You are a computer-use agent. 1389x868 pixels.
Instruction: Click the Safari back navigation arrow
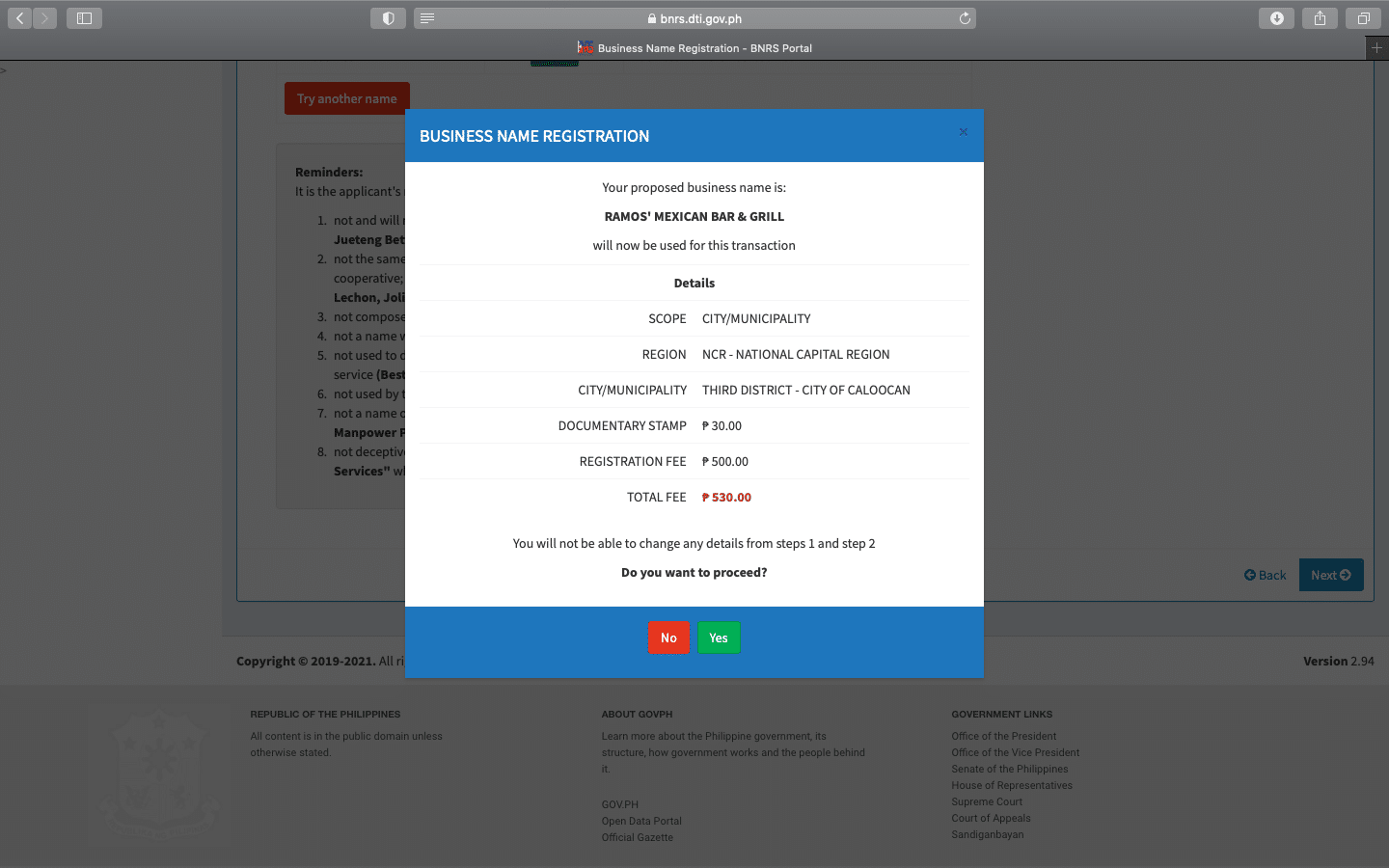point(20,18)
